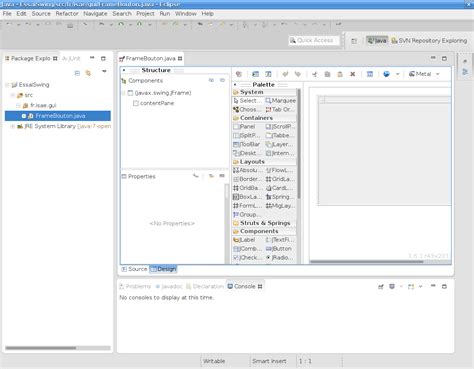
Task: Click the red Delete X in designer toolbar
Action: pos(352,74)
